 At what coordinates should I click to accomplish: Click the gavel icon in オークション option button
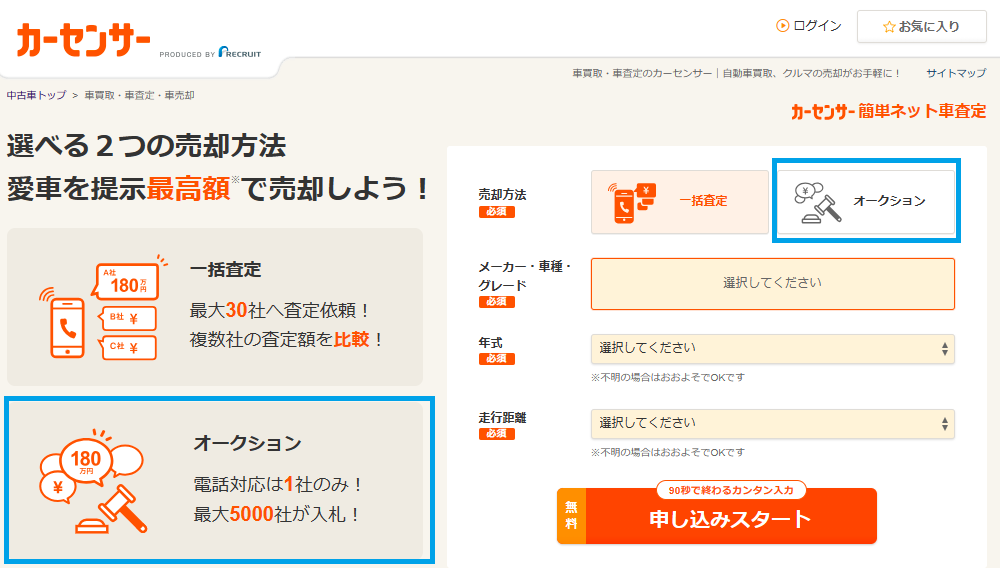(x=818, y=202)
